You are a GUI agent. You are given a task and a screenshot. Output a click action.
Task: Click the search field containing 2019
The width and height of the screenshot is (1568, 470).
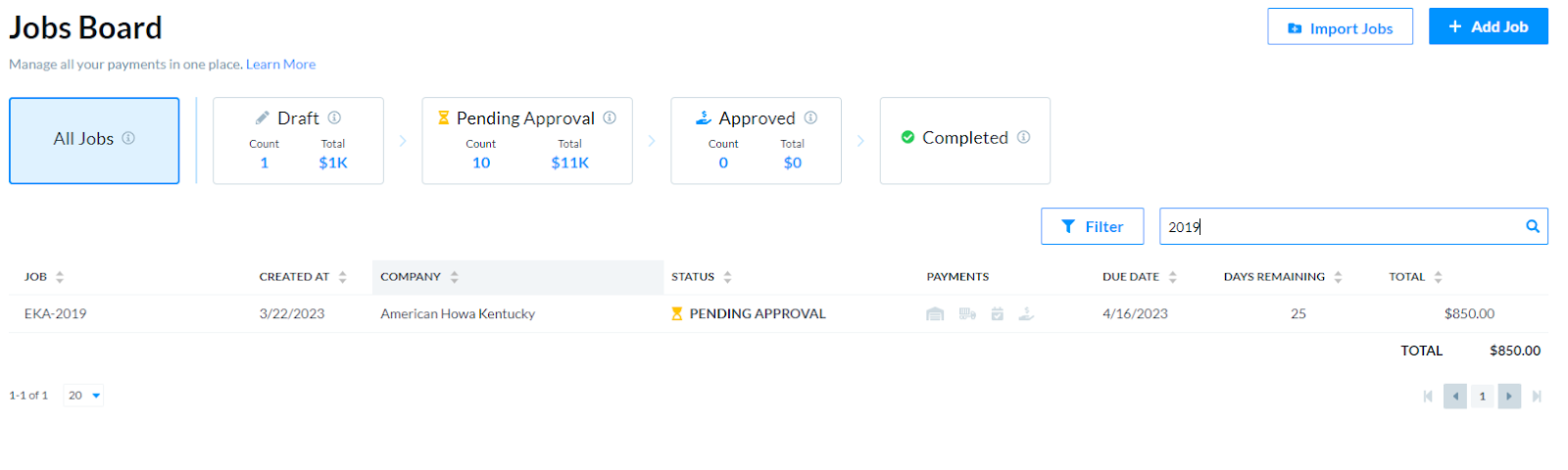[x=1353, y=226]
